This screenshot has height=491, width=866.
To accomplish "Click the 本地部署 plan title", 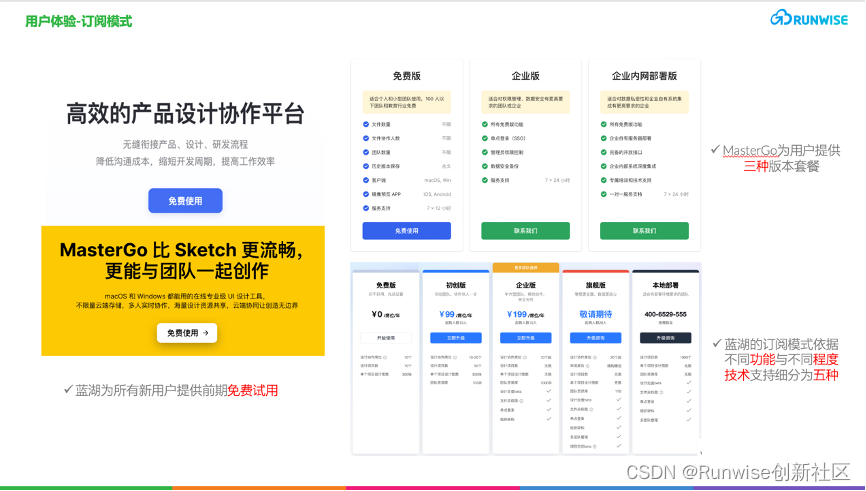I will point(666,286).
